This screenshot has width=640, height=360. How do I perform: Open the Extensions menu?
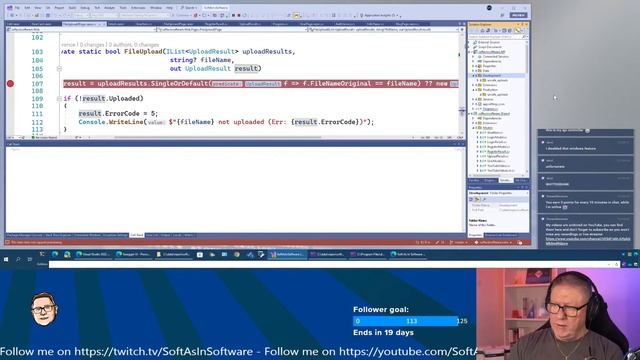138,8
